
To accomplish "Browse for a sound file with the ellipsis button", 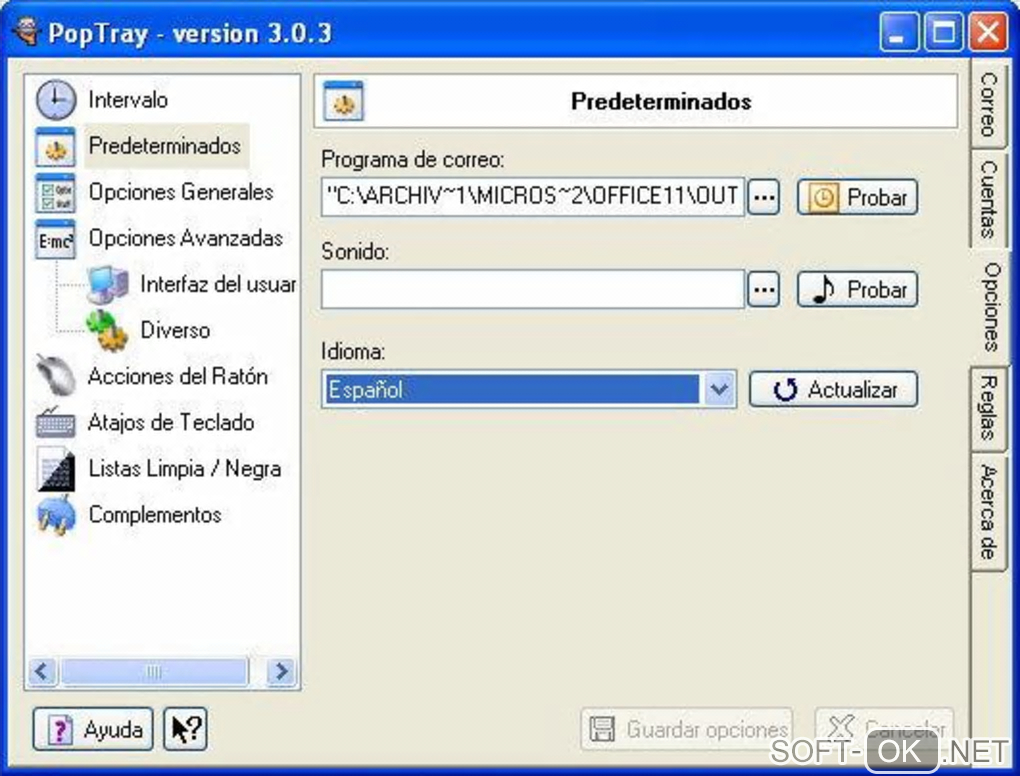I will click(764, 289).
